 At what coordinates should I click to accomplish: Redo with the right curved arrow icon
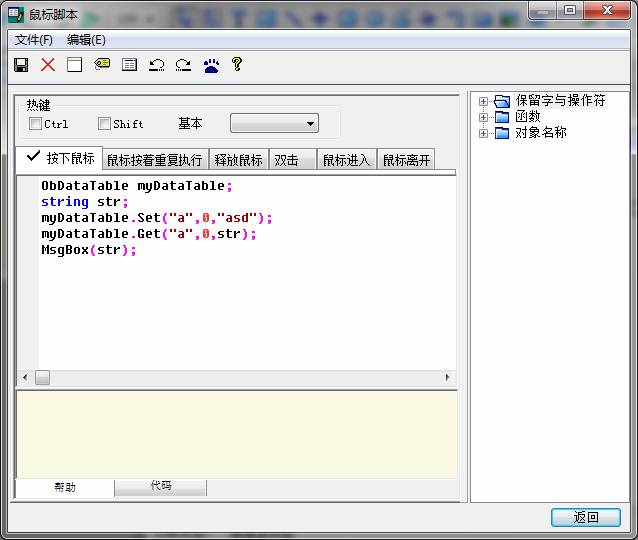183,65
